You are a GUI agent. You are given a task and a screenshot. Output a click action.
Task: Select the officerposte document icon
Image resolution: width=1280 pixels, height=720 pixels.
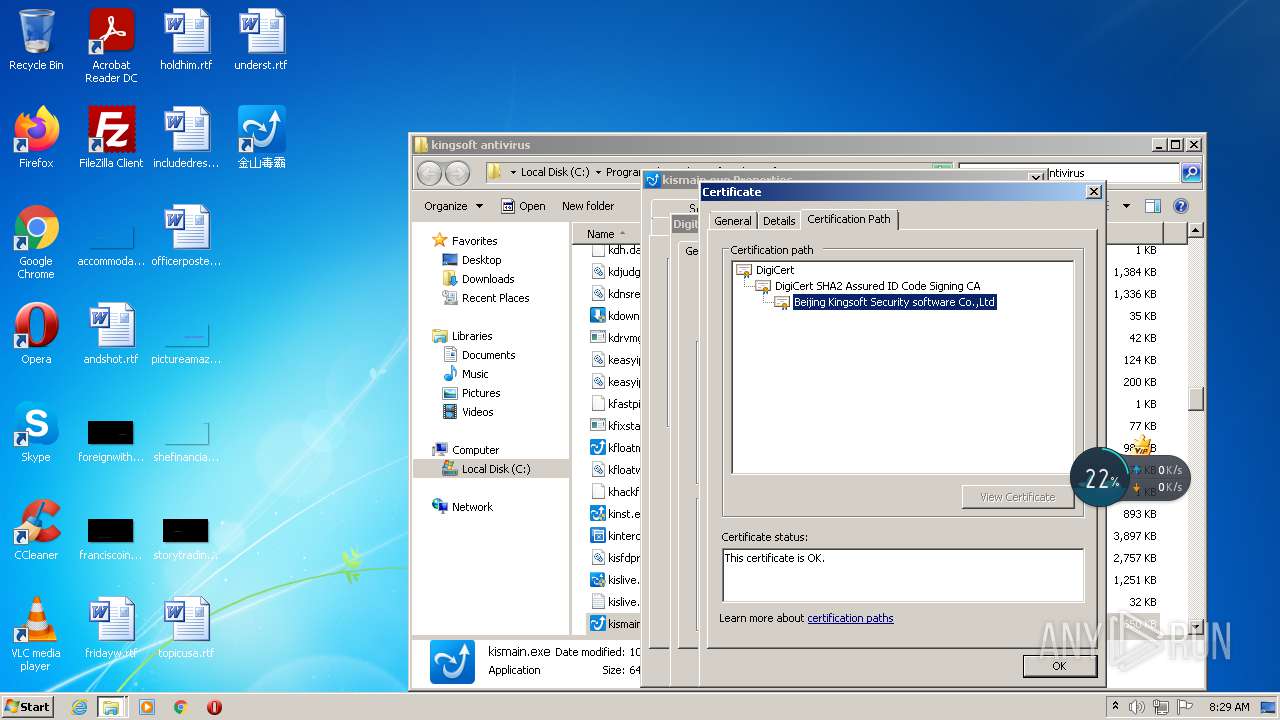(186, 236)
